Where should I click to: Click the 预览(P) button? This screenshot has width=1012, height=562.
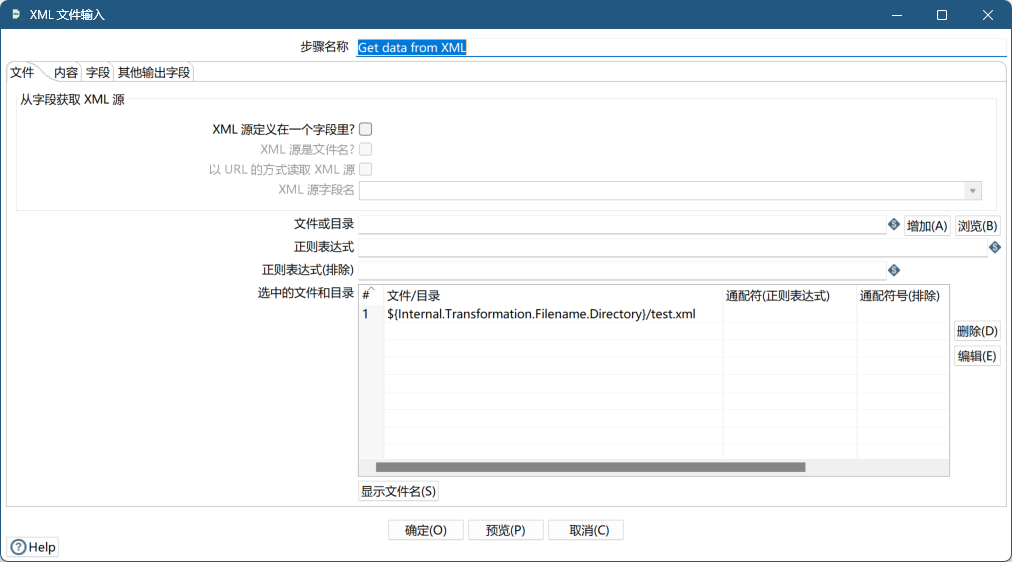click(x=505, y=530)
